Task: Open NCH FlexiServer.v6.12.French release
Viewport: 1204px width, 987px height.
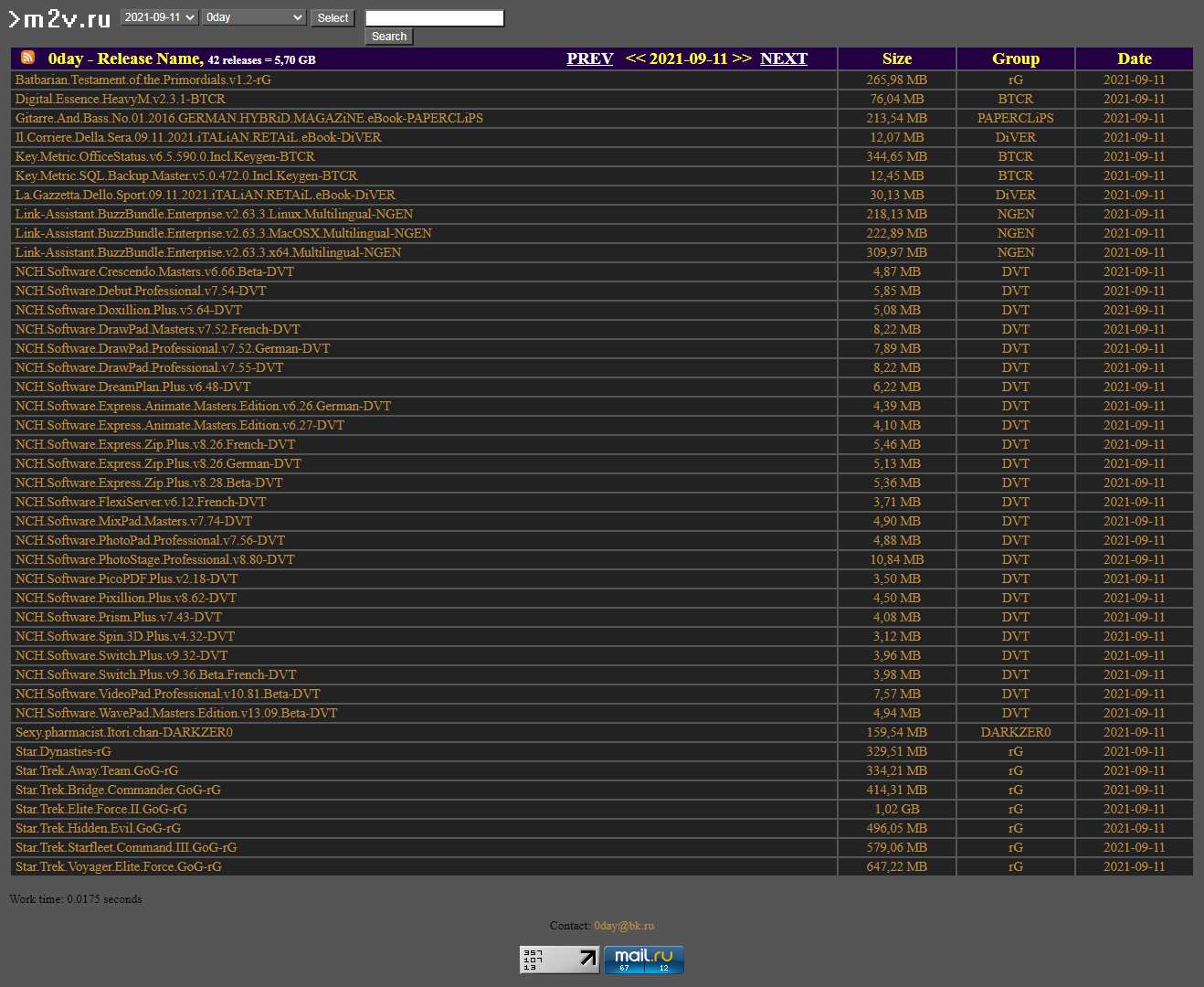Action: [141, 502]
